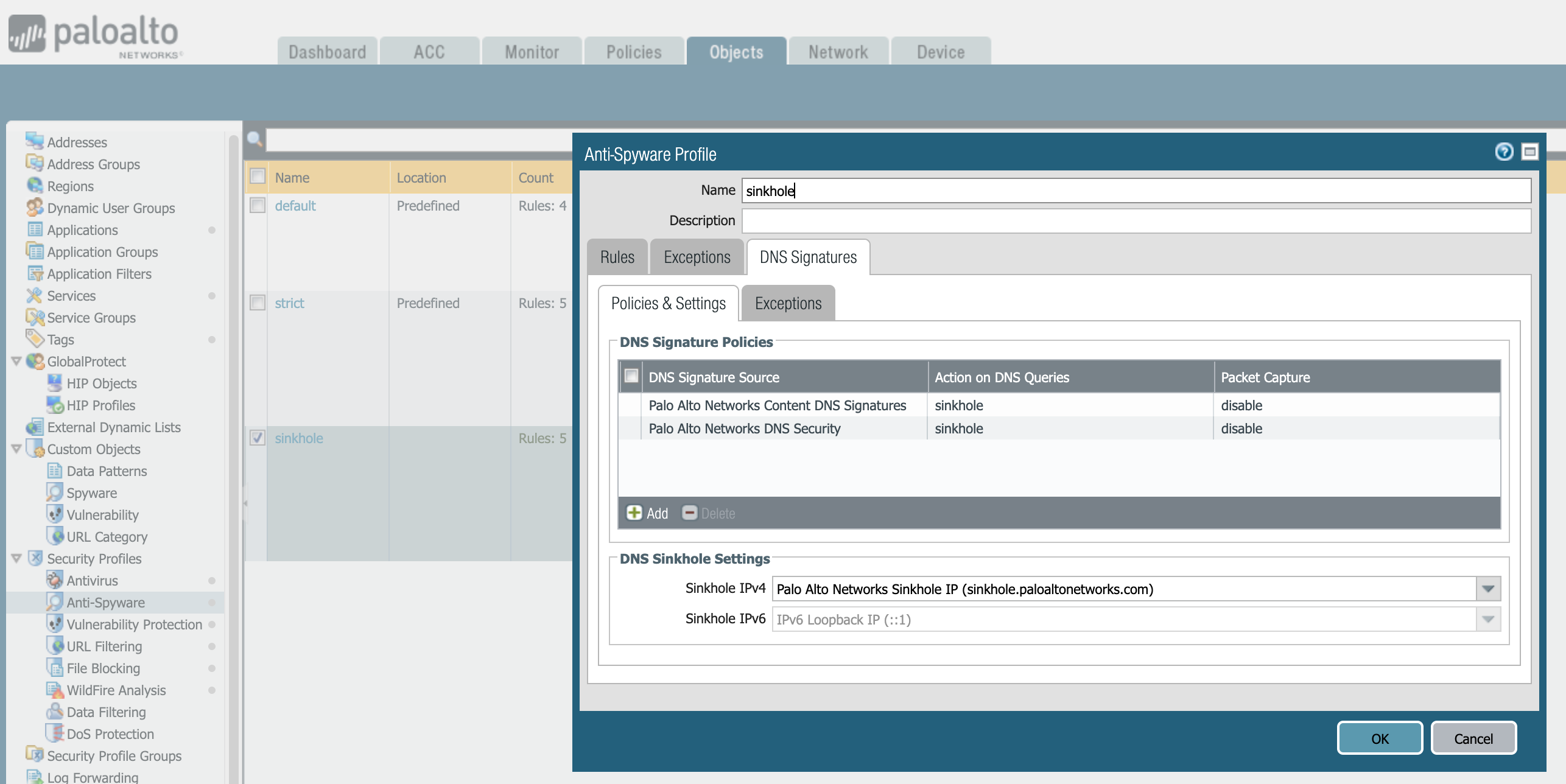Open the Network tab in the top navigation
This screenshot has height=784, width=1566.
(838, 51)
